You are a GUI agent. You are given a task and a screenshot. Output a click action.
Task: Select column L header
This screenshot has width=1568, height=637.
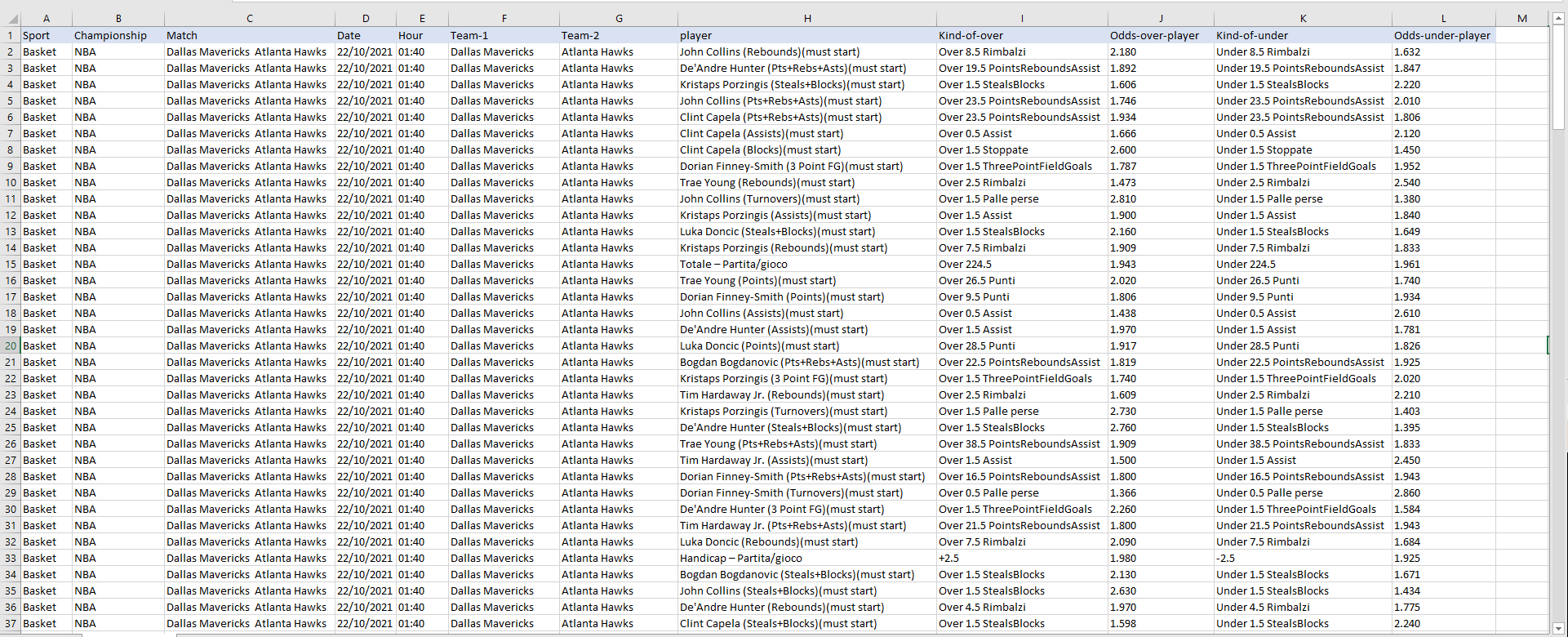tap(1443, 18)
